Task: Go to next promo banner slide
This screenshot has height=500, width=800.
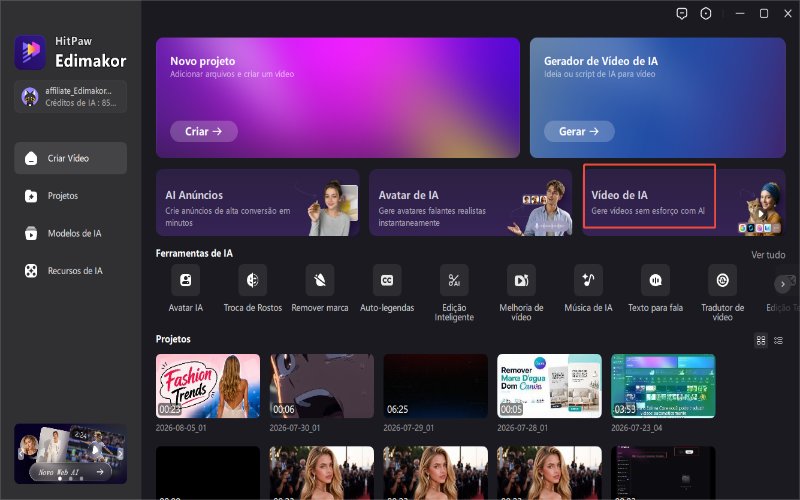Action: point(120,453)
